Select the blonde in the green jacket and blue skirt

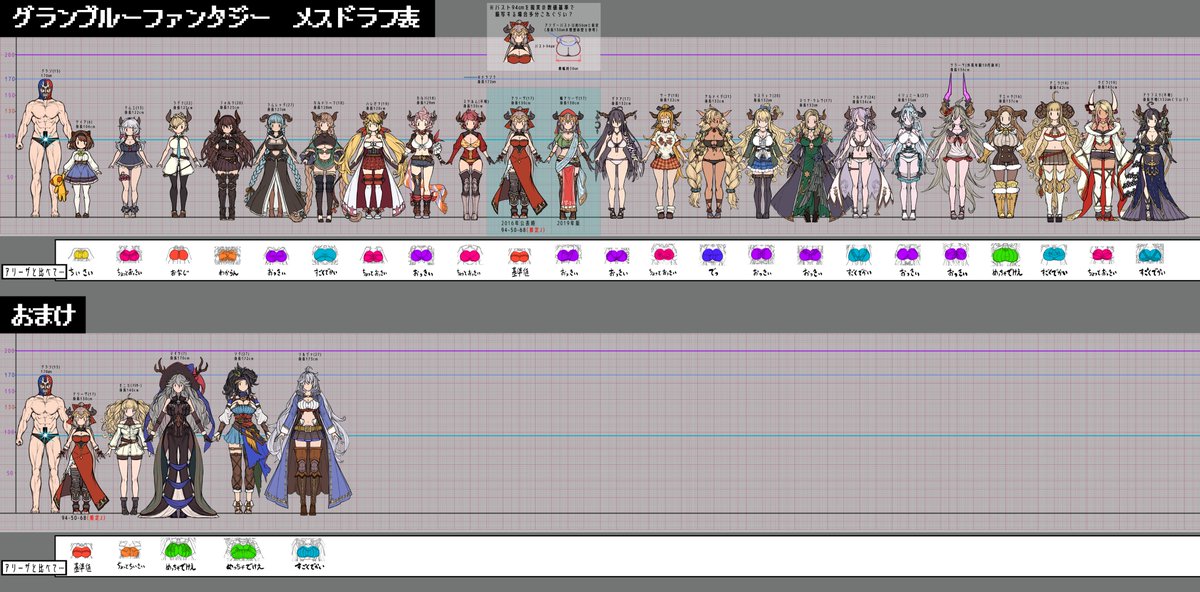(765, 163)
